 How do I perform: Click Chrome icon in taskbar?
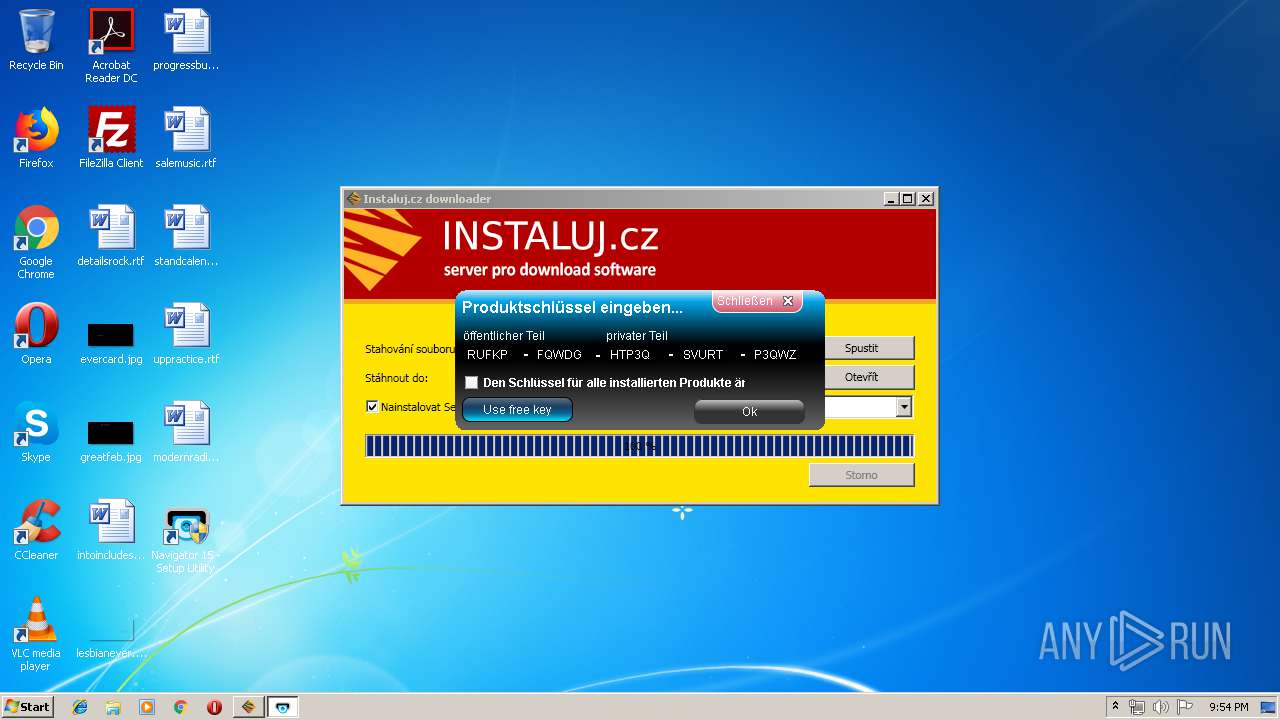pos(180,707)
